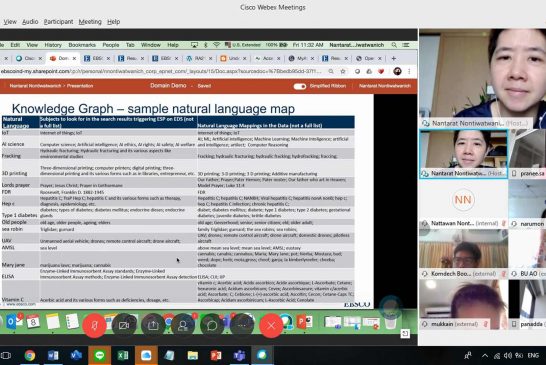Open the Webex Help menu
Screen dimensions: 546x365
pyautogui.click(x=113, y=22)
